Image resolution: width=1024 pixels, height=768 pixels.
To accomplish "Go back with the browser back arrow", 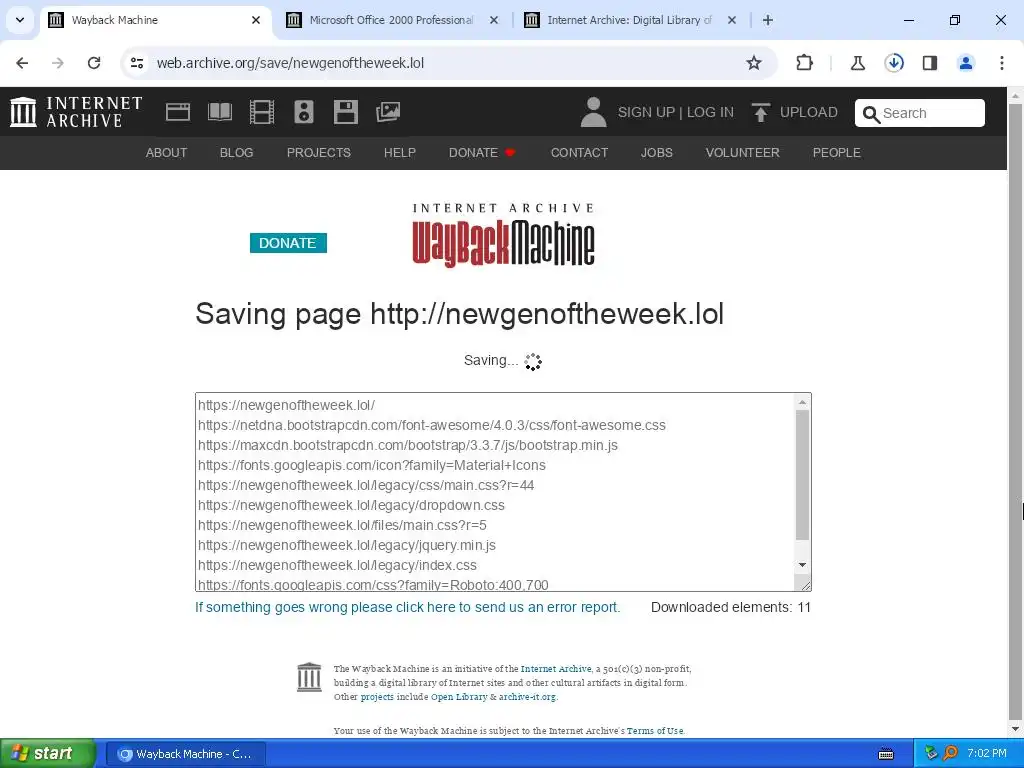I will [x=22, y=63].
